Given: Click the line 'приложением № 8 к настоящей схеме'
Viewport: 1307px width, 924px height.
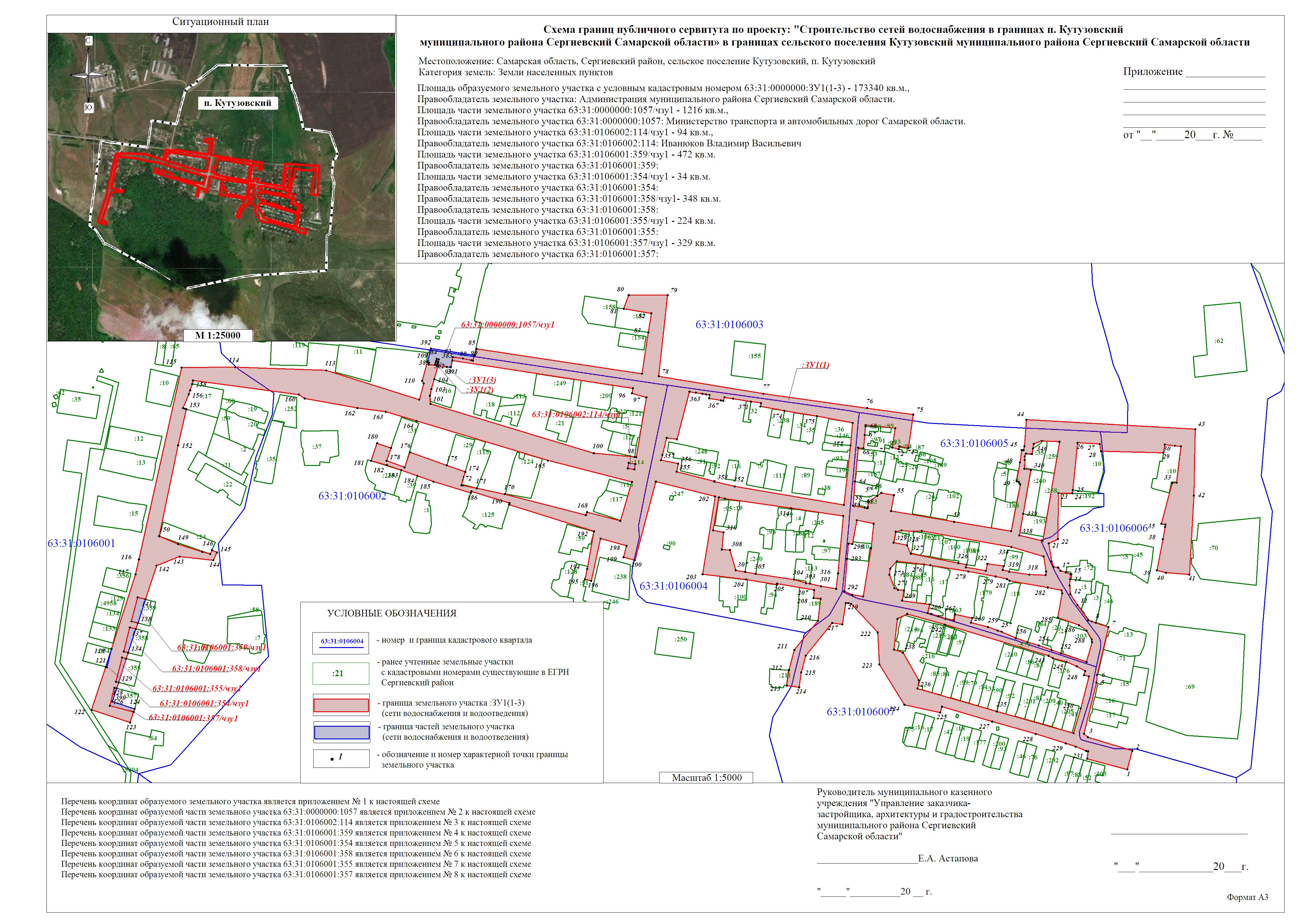Looking at the screenshot, I should click(296, 874).
